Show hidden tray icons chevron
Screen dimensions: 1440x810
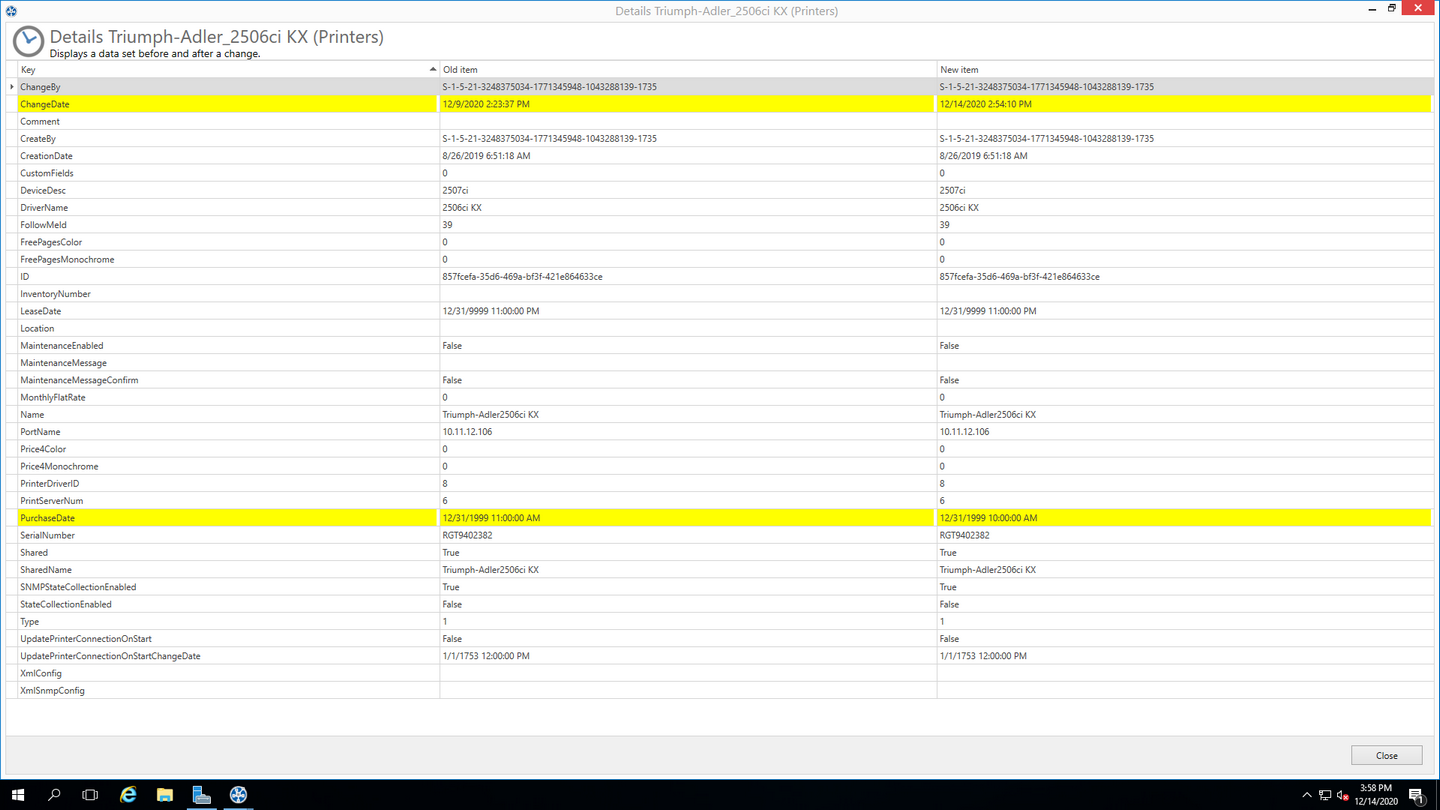(x=1306, y=795)
